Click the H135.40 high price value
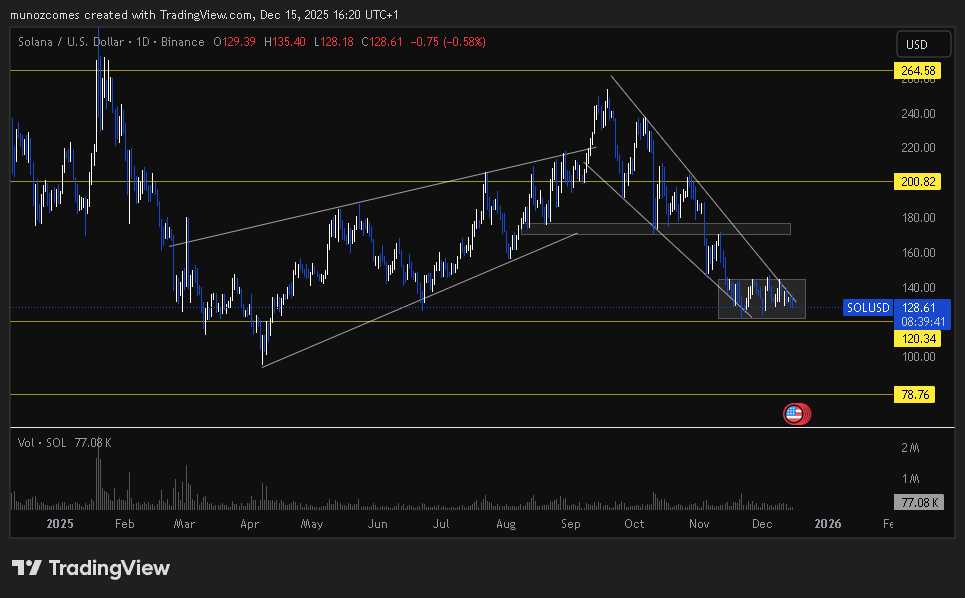 tap(284, 42)
